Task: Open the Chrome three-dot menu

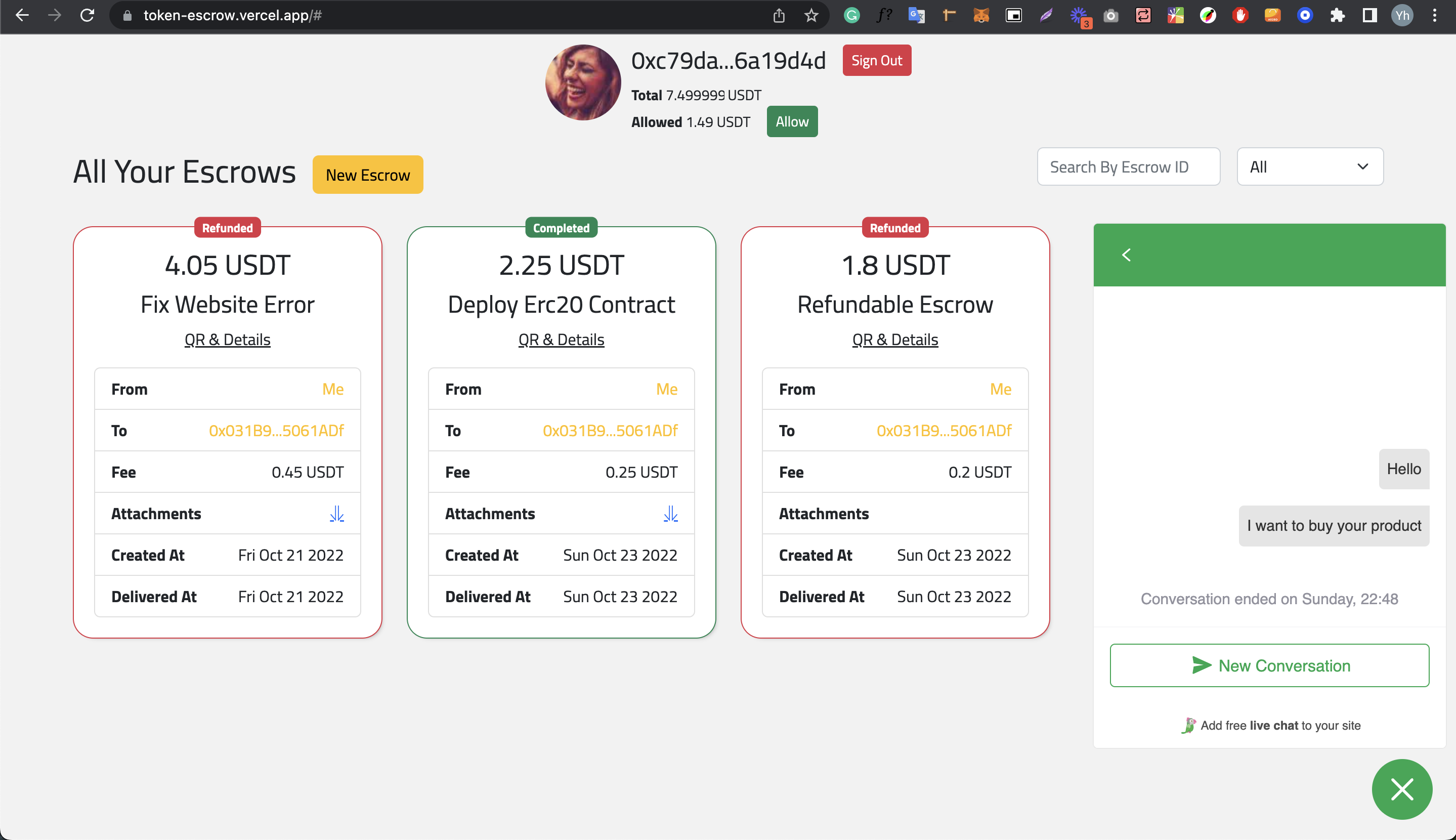Action: (1435, 15)
